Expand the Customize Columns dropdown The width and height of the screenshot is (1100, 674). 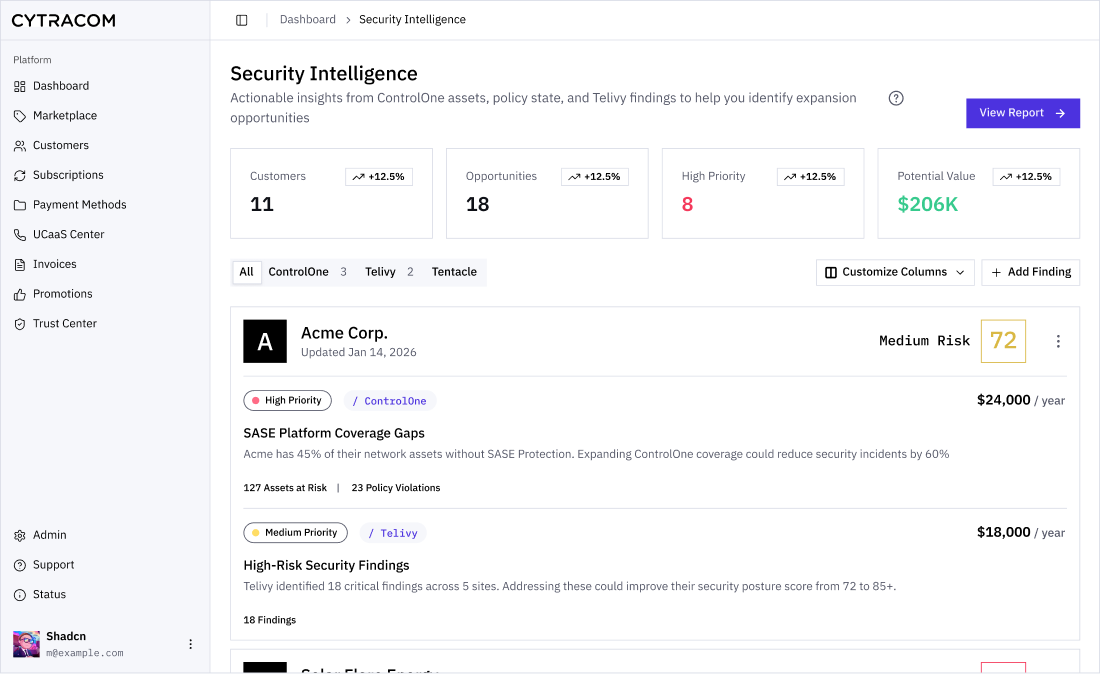click(x=895, y=272)
